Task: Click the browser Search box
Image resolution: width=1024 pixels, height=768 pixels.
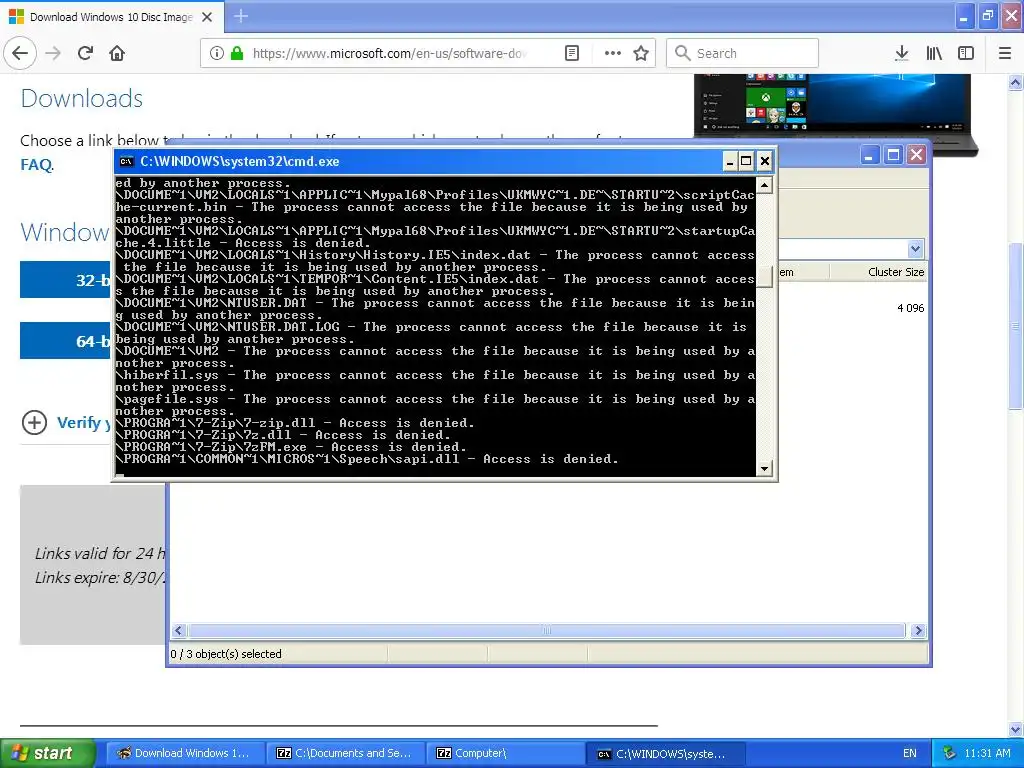Action: (743, 53)
